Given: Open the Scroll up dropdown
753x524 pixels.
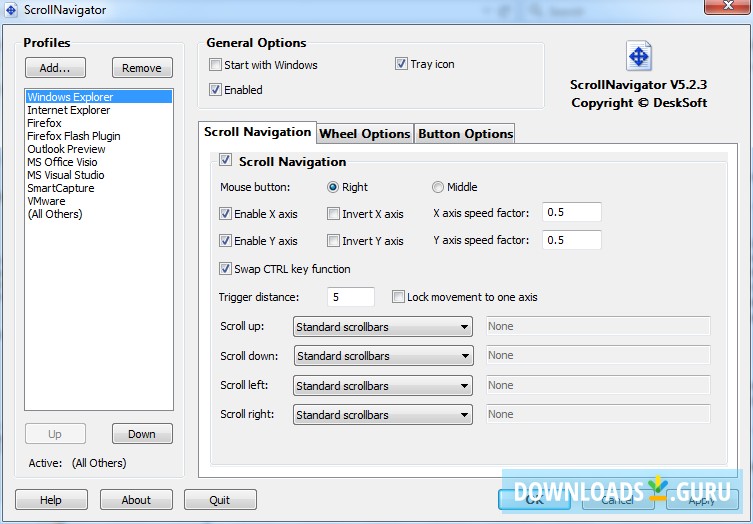Looking at the screenshot, I should coord(383,327).
